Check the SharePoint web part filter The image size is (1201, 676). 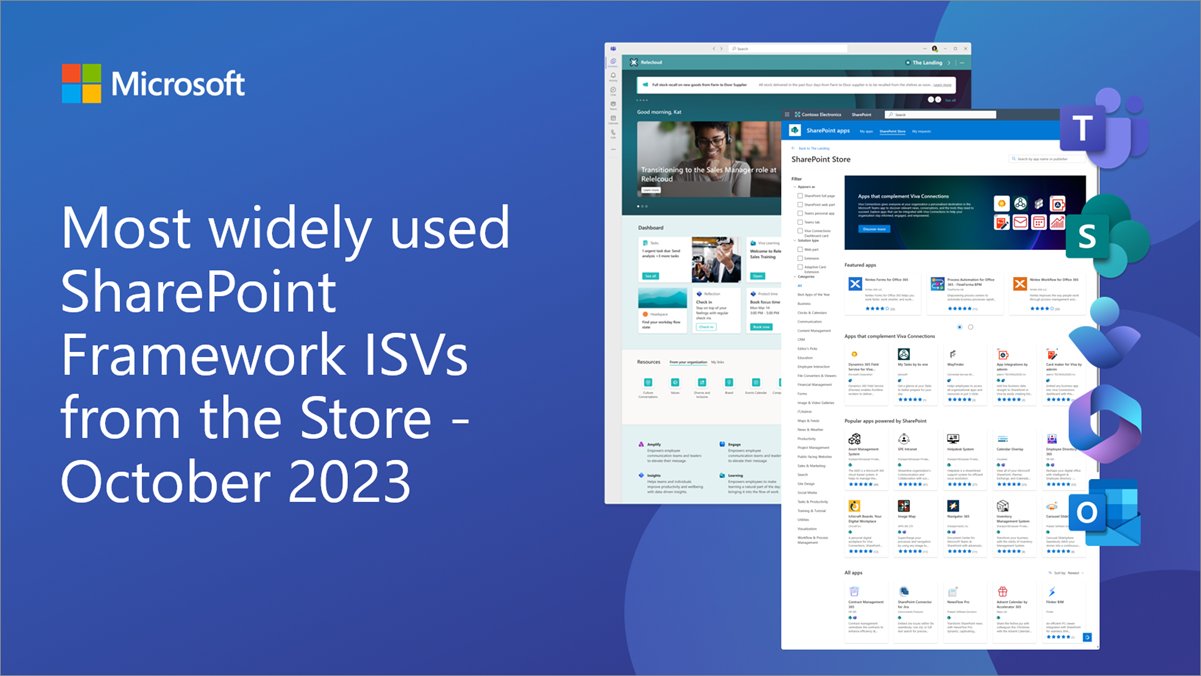click(799, 205)
